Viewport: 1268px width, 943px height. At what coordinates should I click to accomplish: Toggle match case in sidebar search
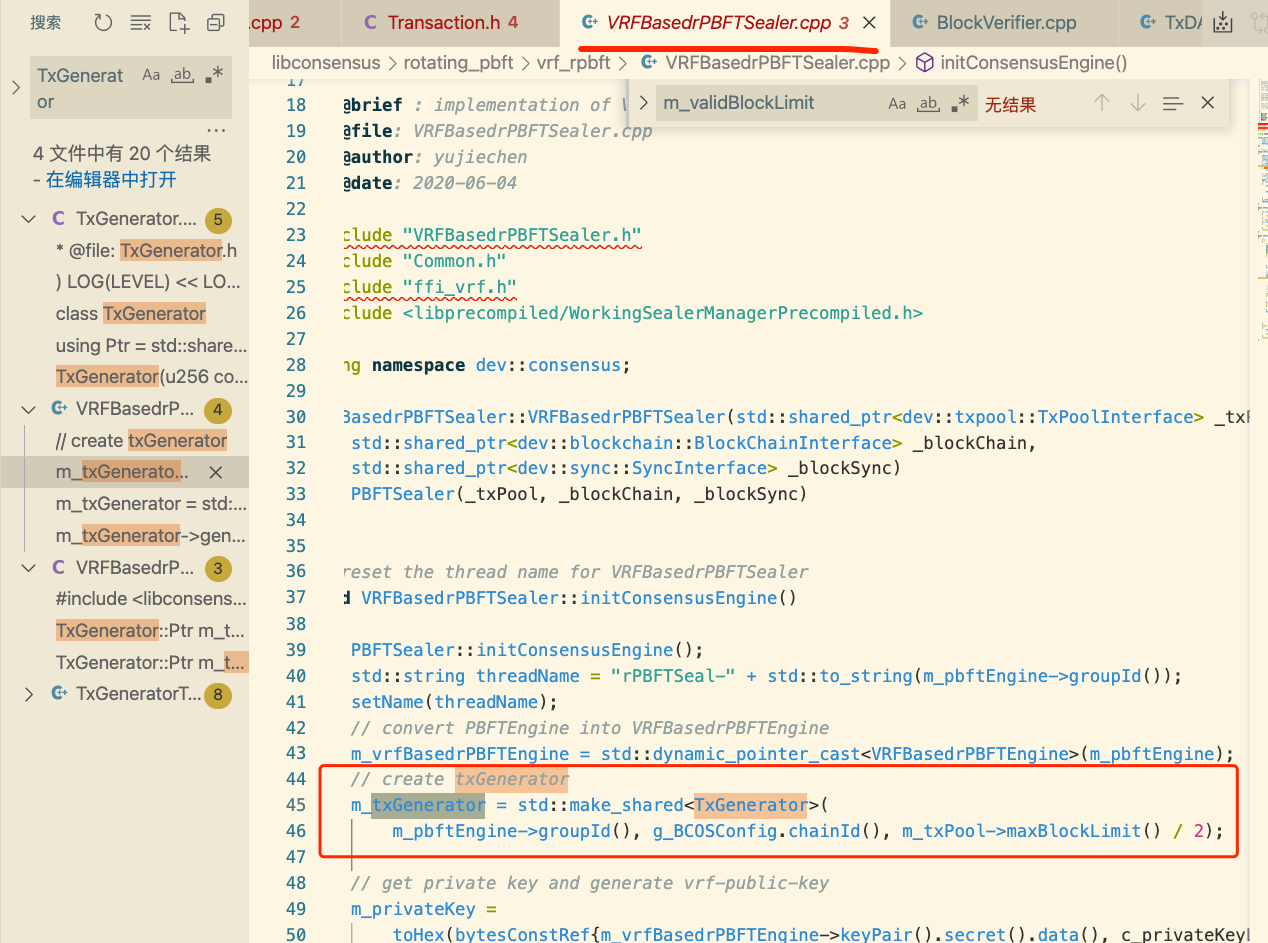pos(151,75)
